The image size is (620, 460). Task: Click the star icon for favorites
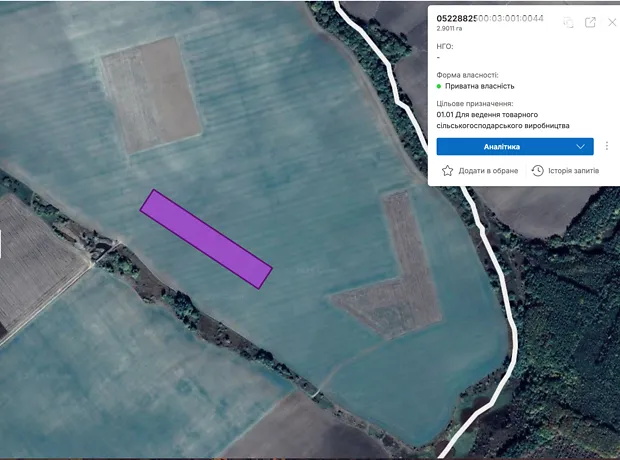coord(447,171)
